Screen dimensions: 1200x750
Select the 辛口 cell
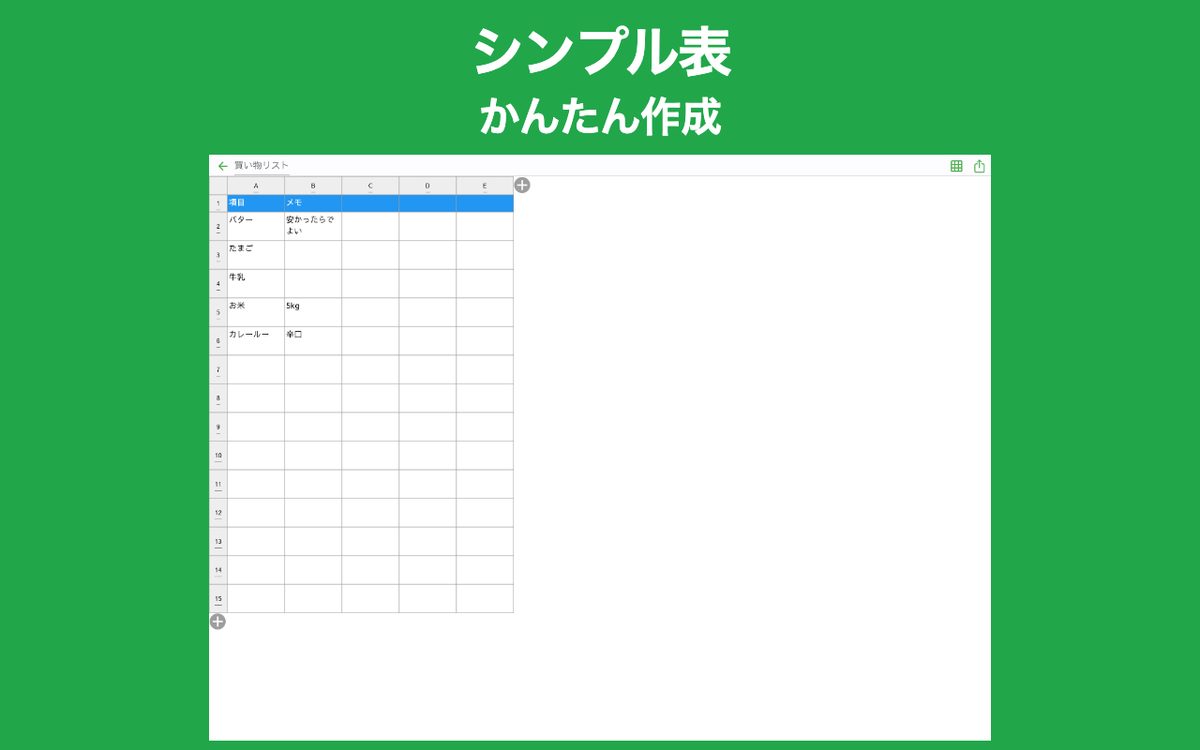[313, 342]
